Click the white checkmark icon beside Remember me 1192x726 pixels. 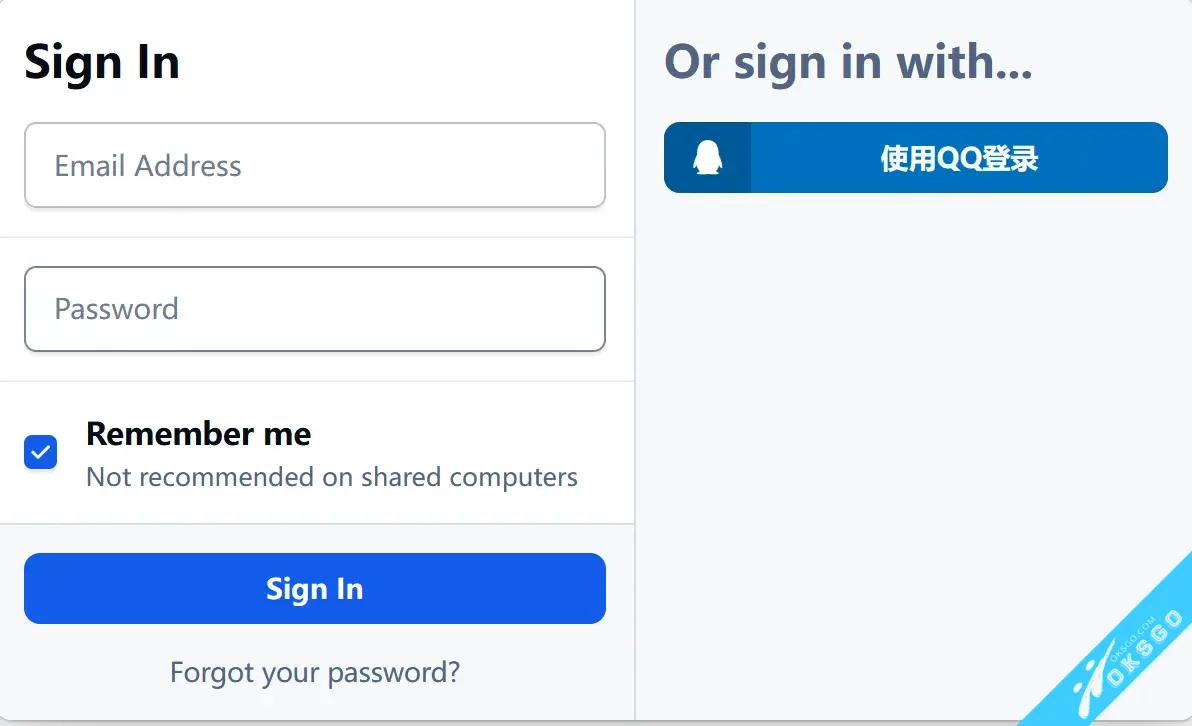coord(41,452)
